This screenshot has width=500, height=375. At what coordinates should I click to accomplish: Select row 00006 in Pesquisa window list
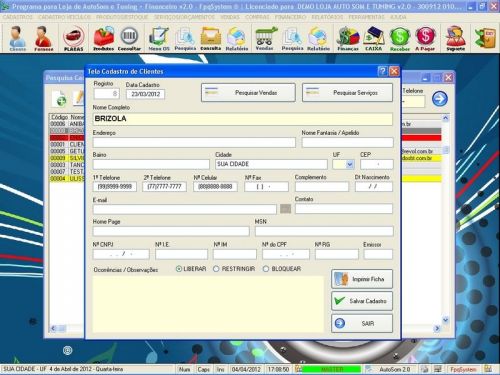[x=67, y=124]
